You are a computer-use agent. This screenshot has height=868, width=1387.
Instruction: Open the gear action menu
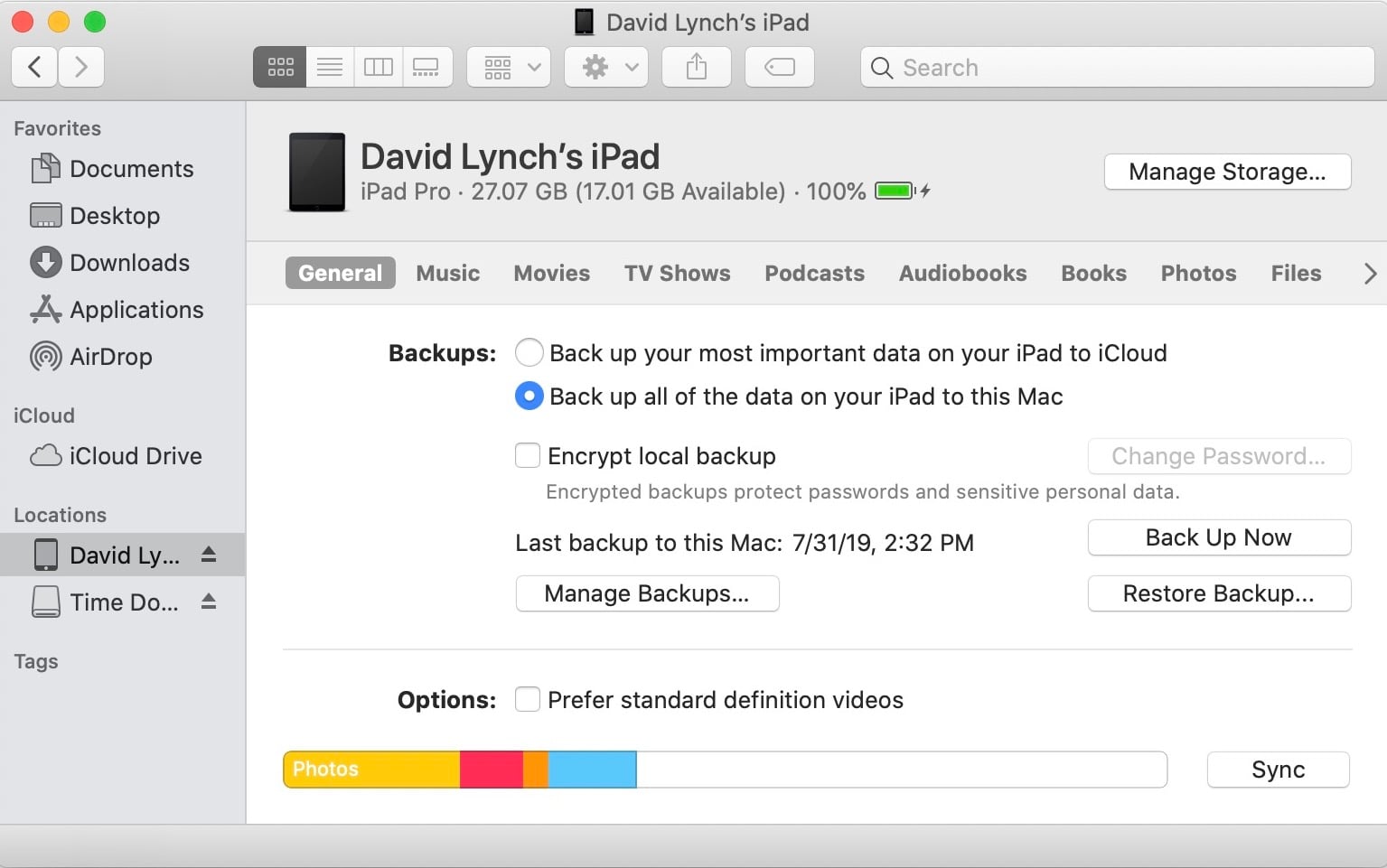[x=605, y=66]
